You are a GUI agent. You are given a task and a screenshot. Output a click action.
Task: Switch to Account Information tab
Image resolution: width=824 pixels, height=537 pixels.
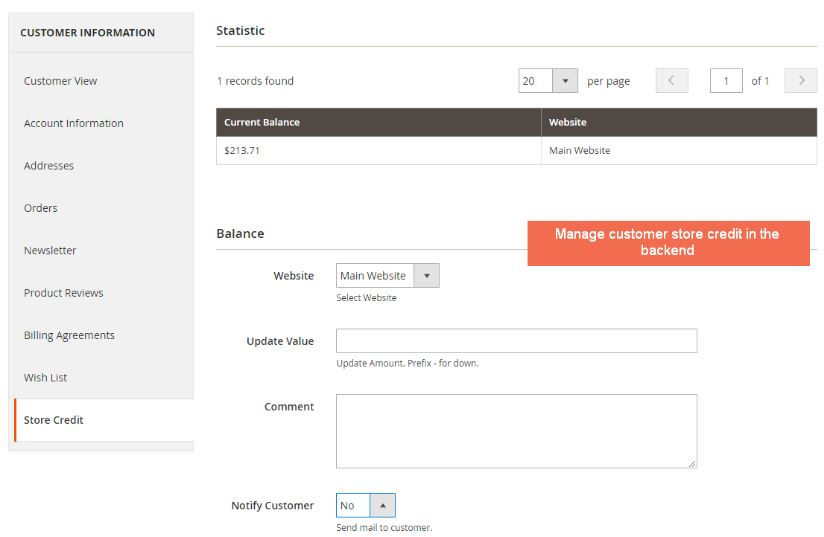[74, 123]
